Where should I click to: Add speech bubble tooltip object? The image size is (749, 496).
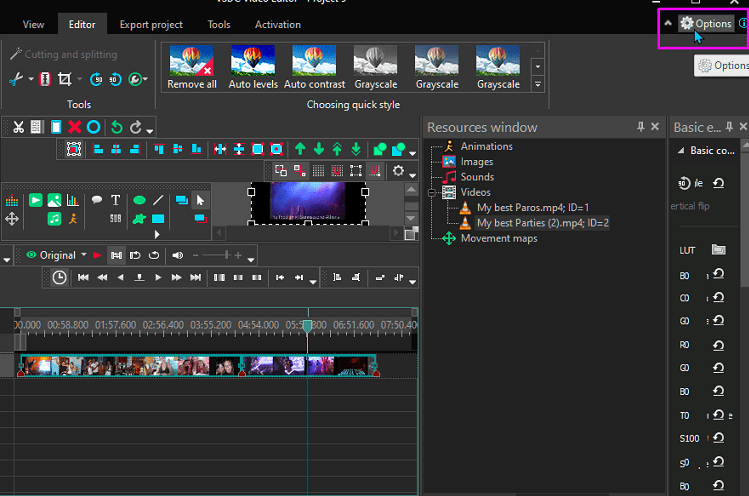(97, 200)
